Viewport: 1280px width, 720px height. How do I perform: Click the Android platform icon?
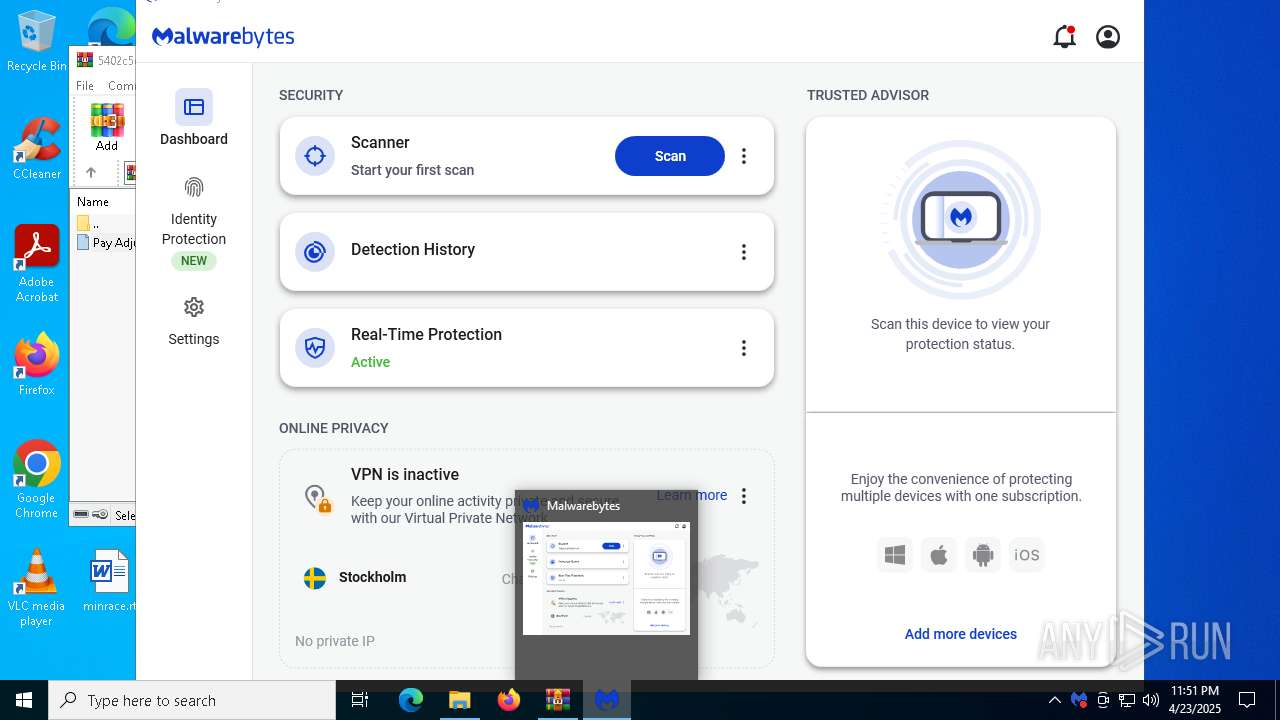coord(983,555)
